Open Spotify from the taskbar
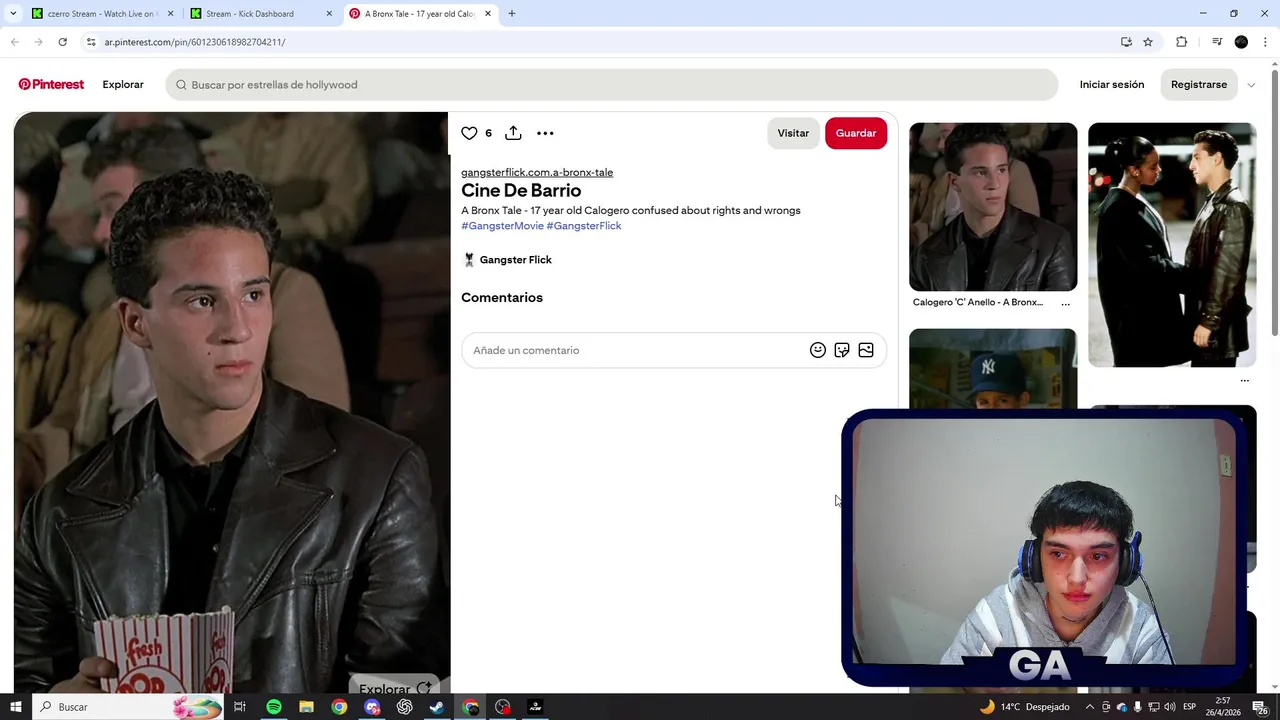This screenshot has width=1280, height=720. [274, 707]
